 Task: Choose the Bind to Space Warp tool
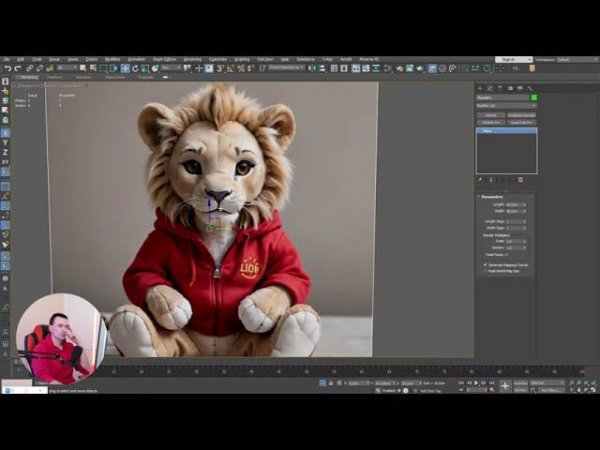50,68
